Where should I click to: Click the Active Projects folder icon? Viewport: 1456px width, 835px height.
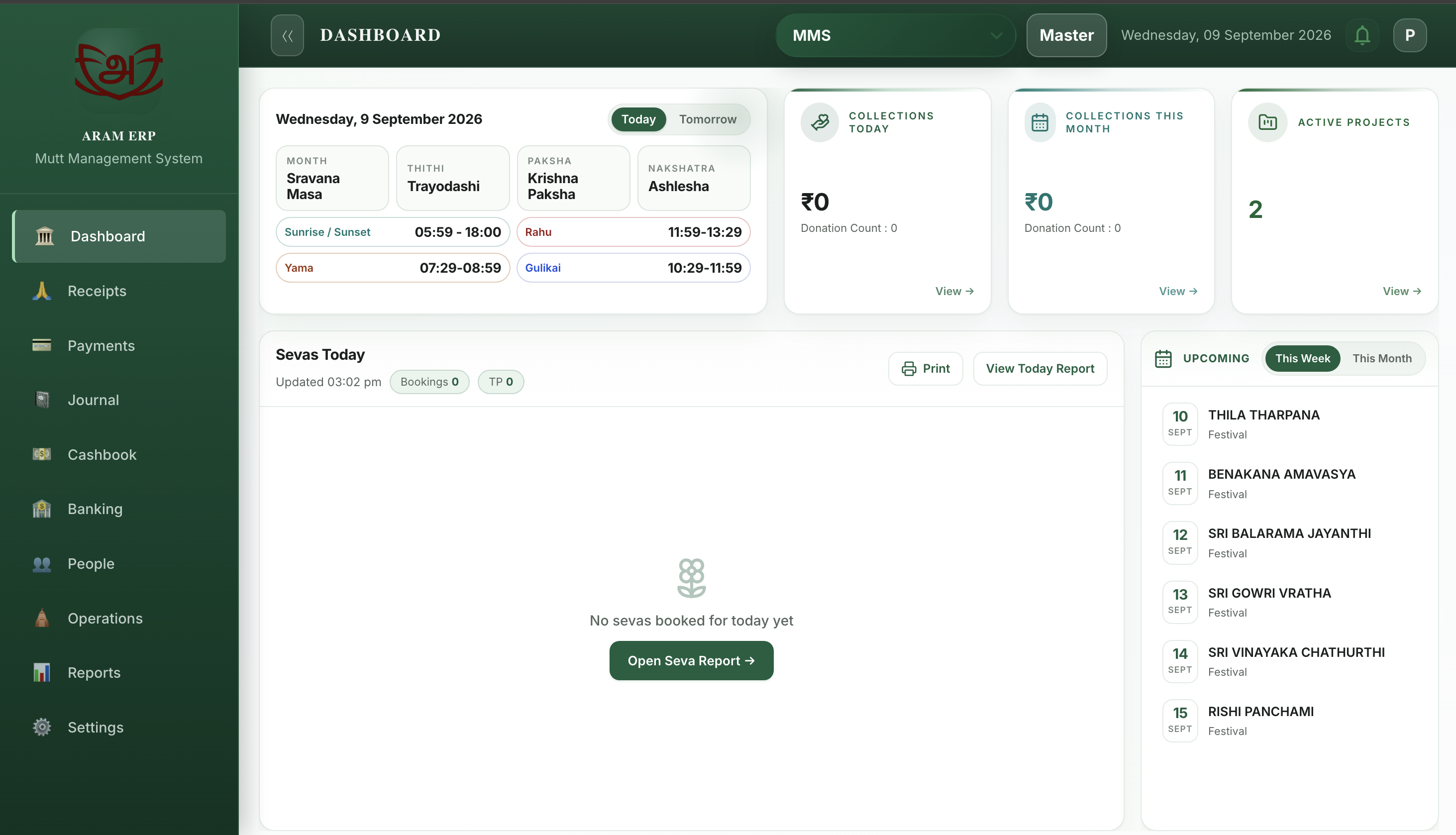pyautogui.click(x=1267, y=122)
